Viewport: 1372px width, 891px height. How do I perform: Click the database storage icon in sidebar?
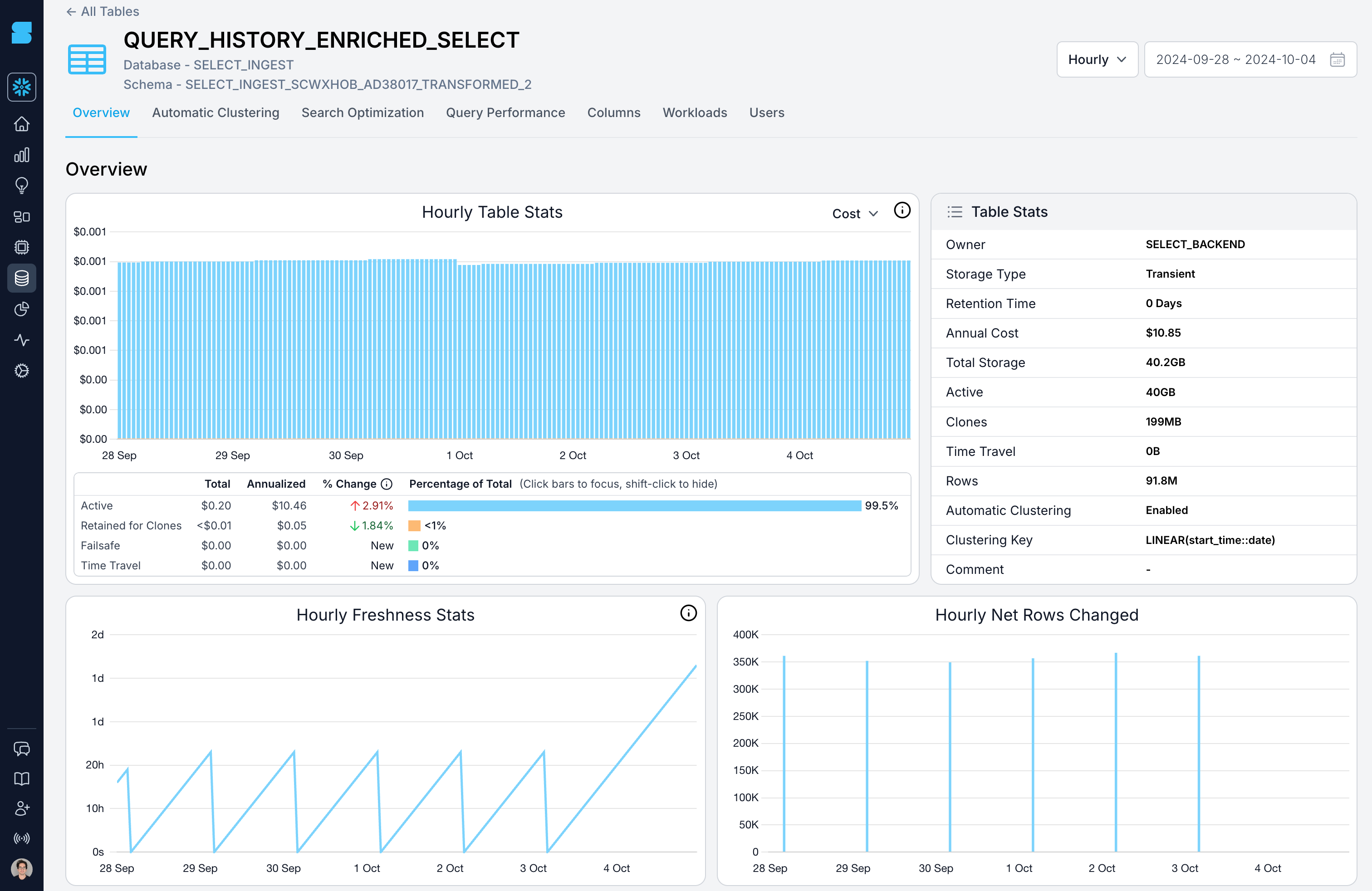tap(22, 277)
